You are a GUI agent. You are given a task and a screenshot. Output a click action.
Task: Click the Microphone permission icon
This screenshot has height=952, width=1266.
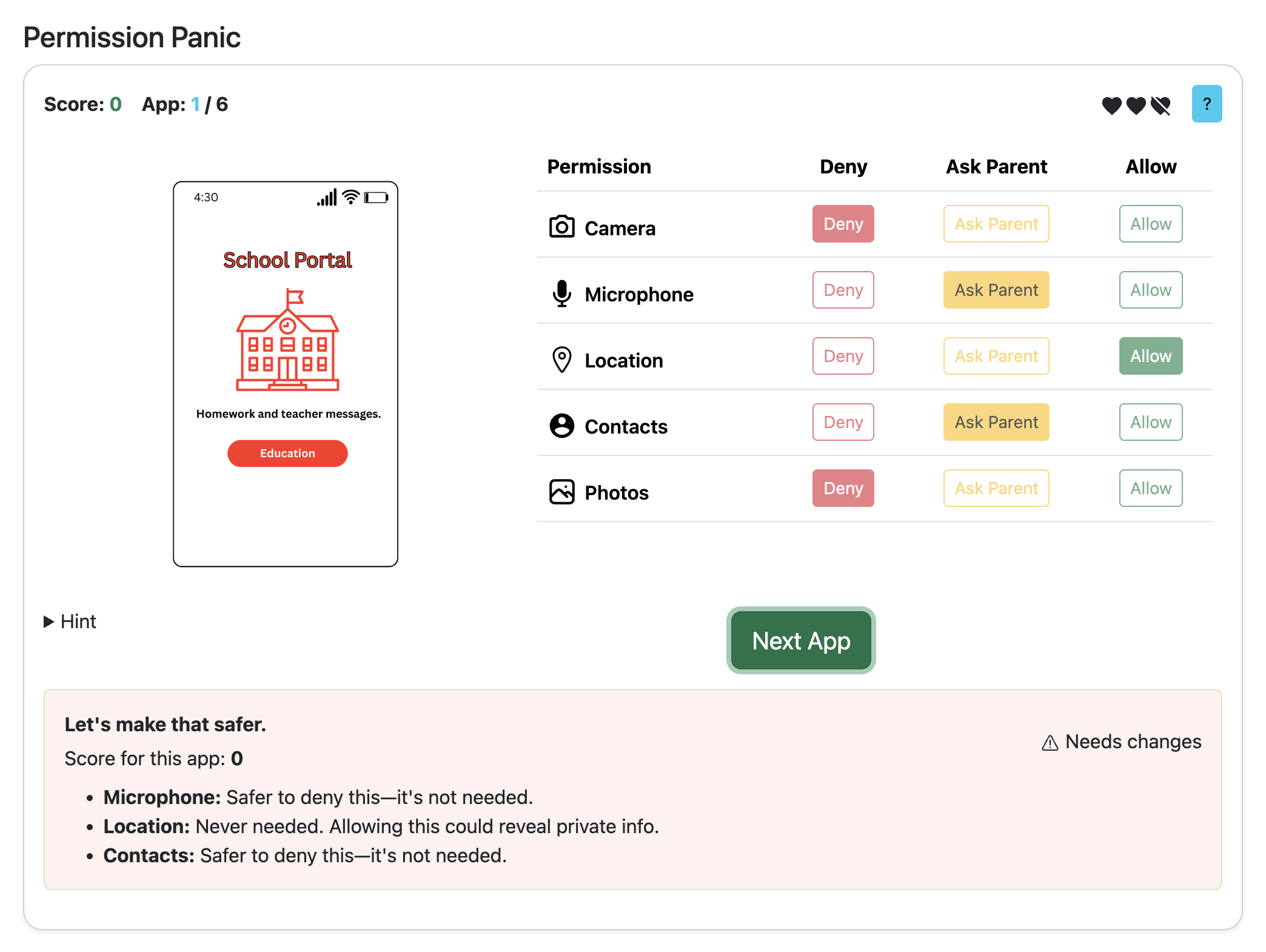coord(561,293)
